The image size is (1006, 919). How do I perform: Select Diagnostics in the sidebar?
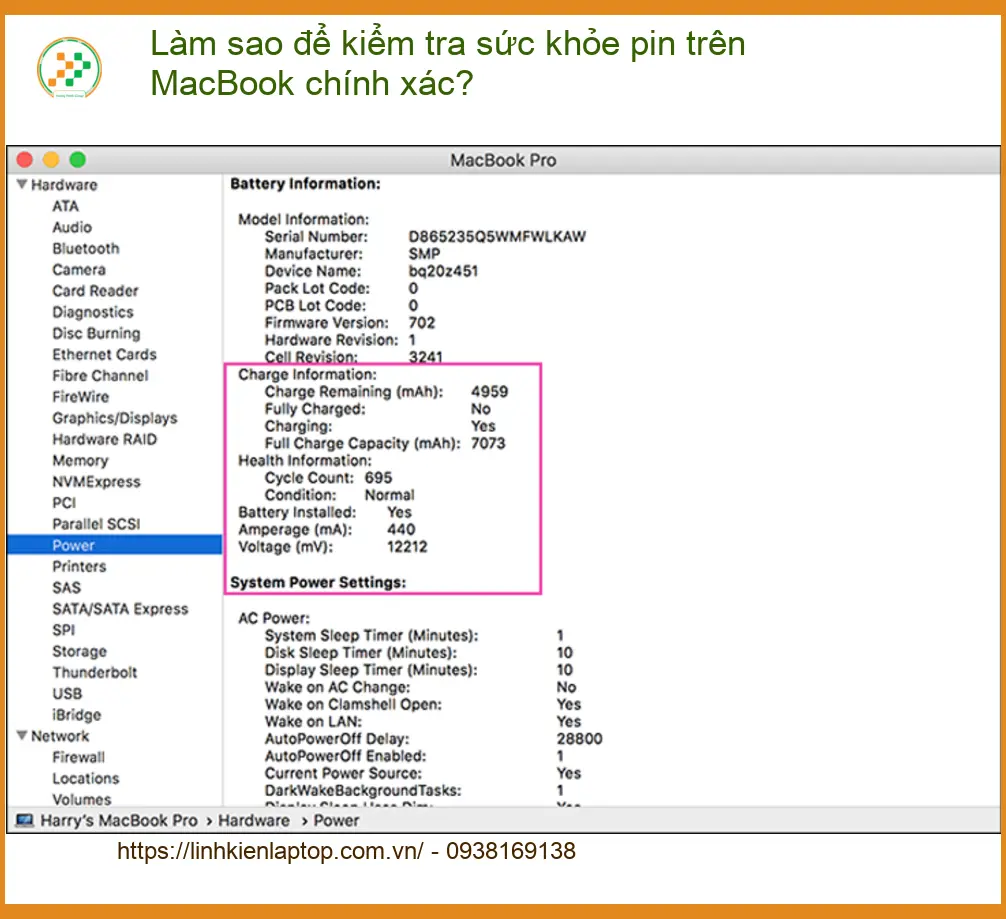point(93,312)
